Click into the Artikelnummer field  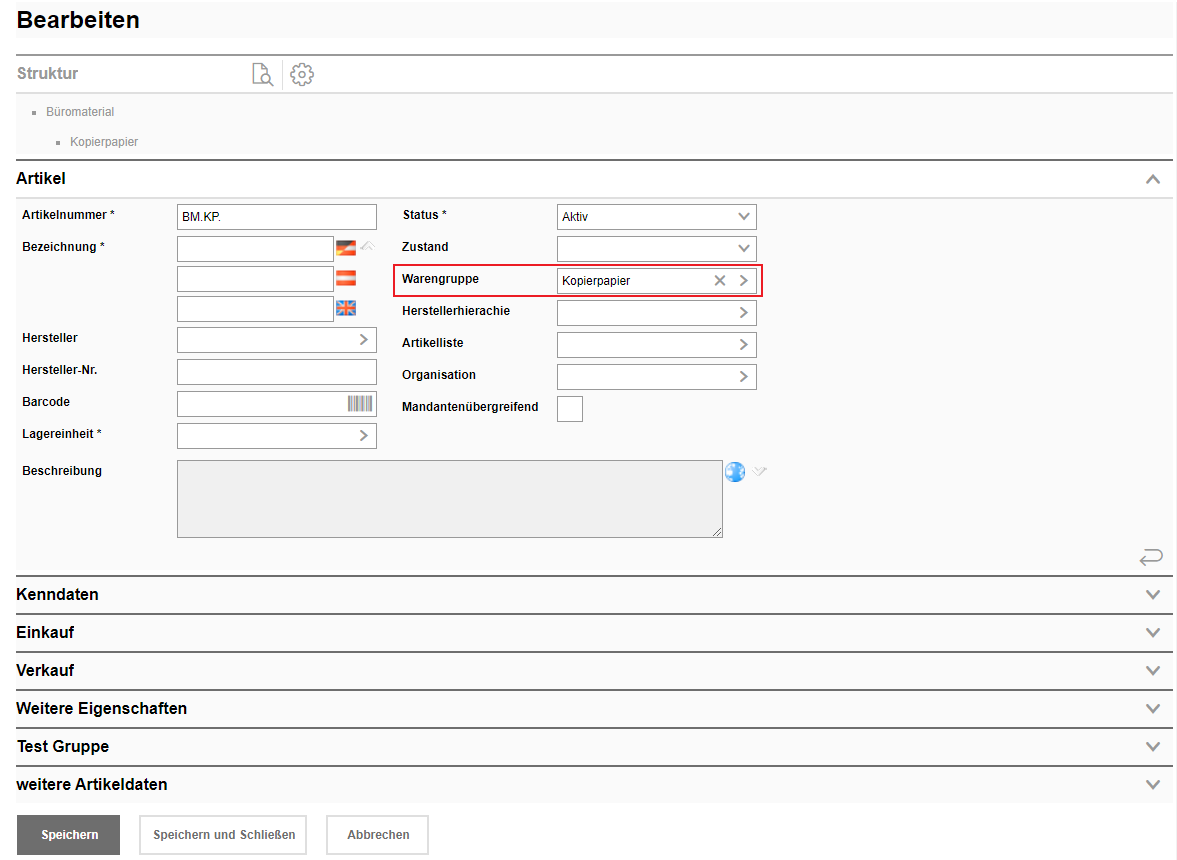[x=276, y=217]
